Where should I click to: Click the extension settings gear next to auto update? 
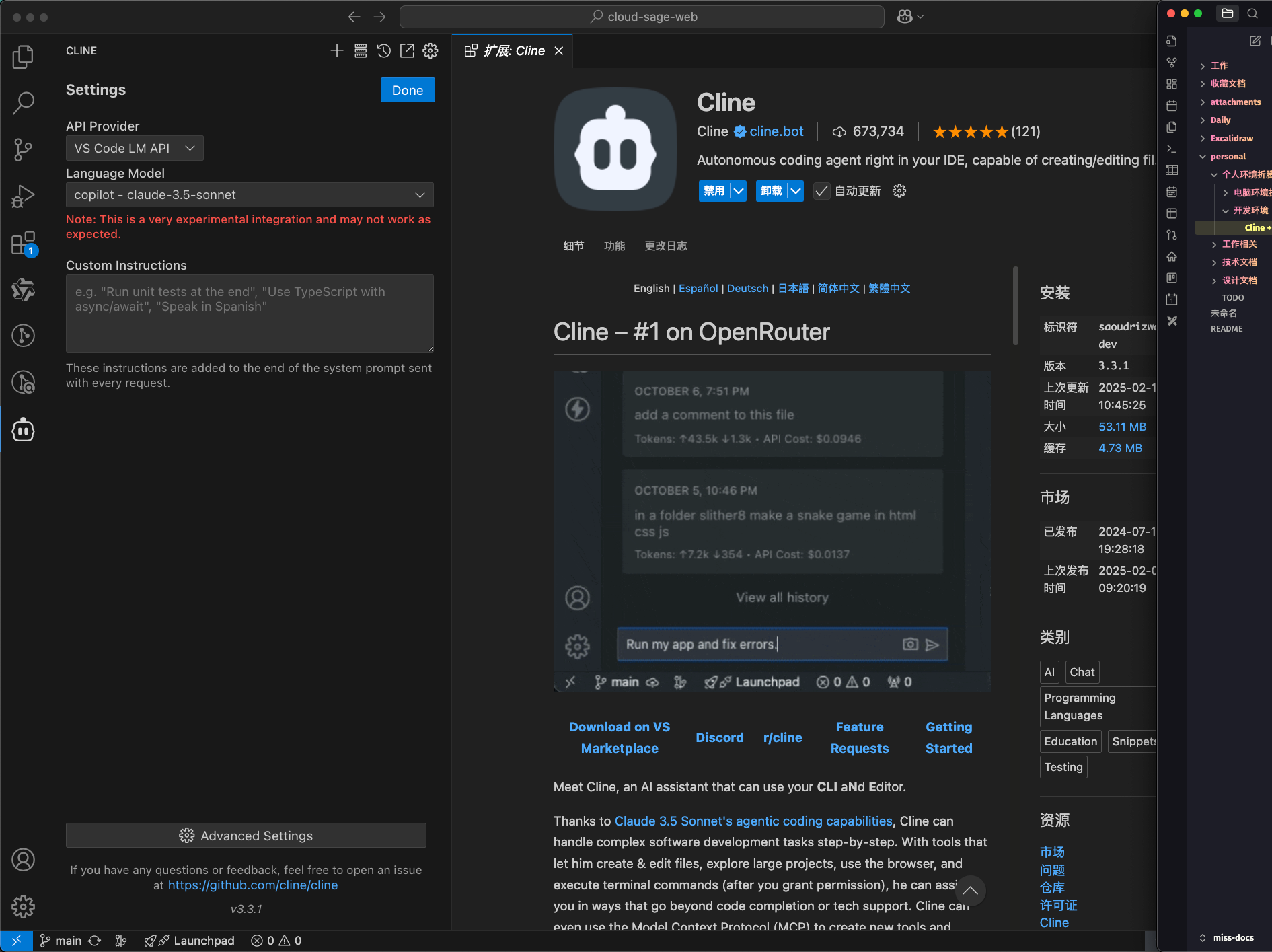(x=899, y=191)
